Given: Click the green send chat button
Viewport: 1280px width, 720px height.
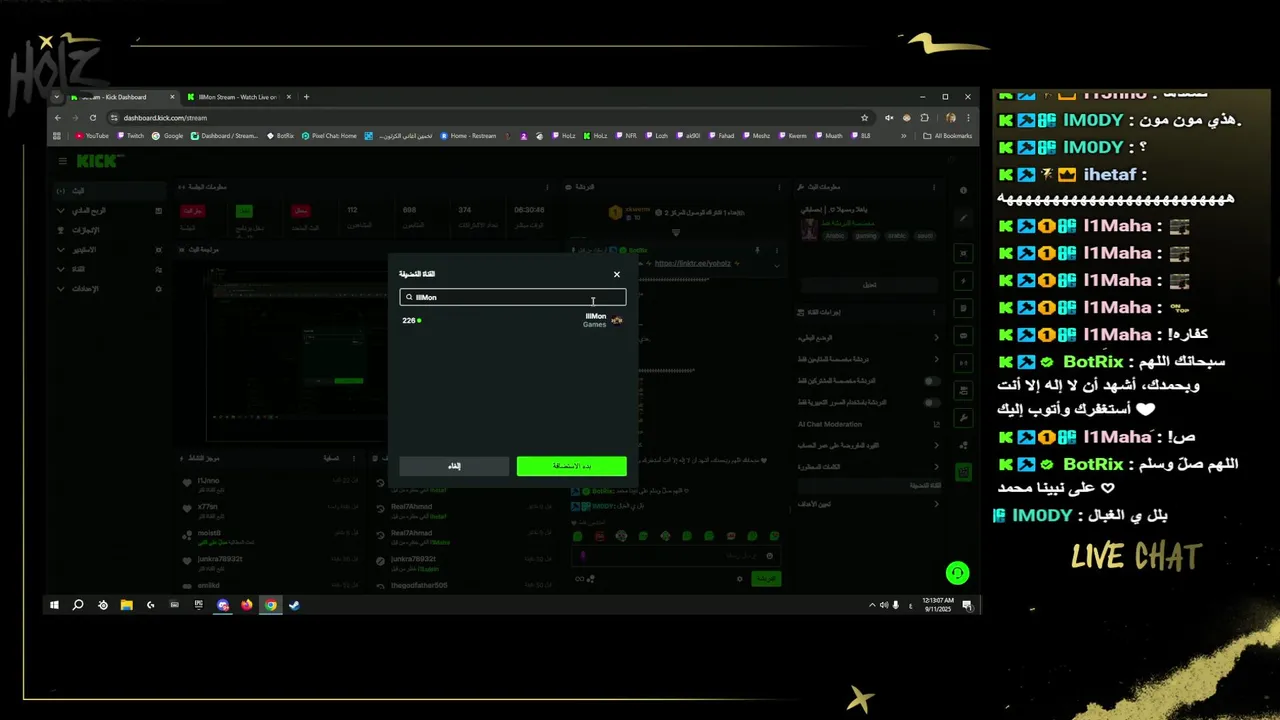Looking at the screenshot, I should 766,578.
